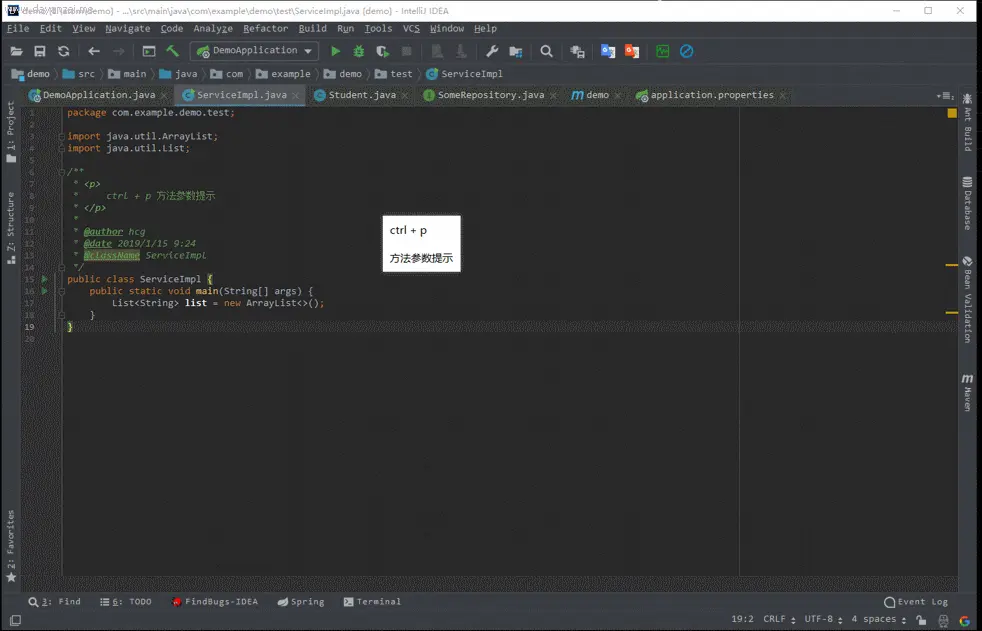Click the run gutter arrow for main method
982x631 pixels.
[44, 291]
